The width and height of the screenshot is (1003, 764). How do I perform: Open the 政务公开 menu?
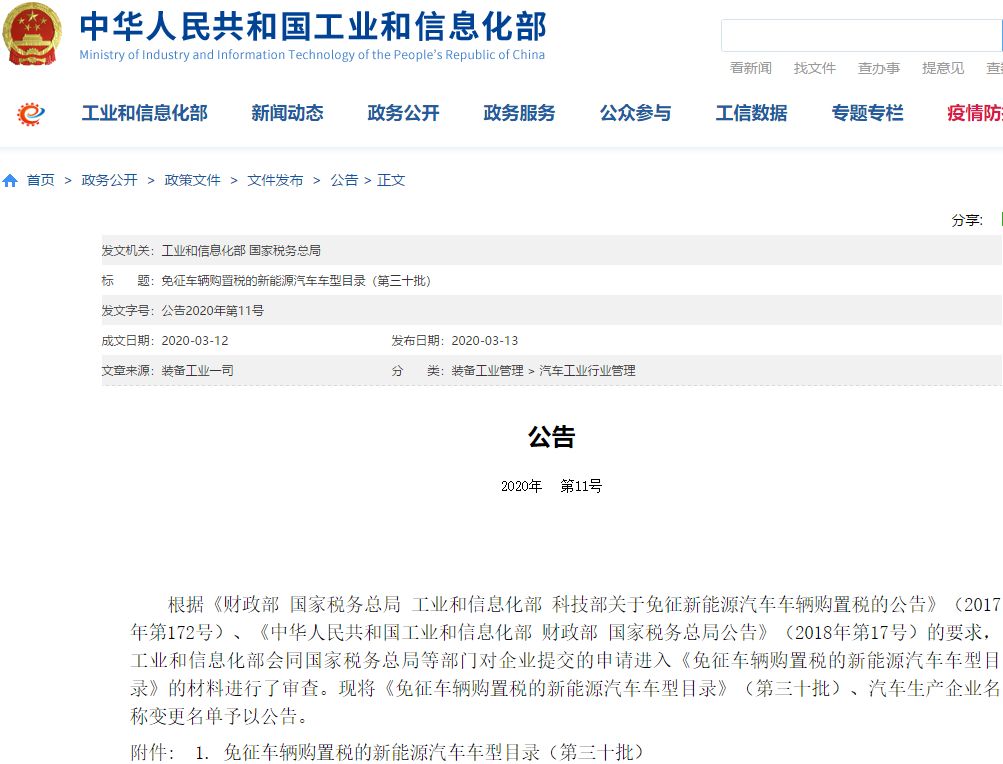(403, 113)
